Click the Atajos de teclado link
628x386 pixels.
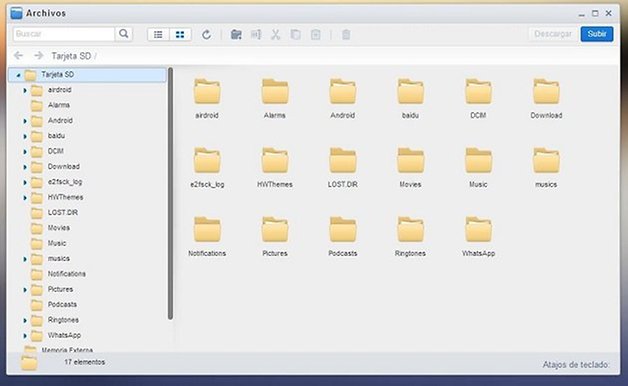click(x=576, y=365)
